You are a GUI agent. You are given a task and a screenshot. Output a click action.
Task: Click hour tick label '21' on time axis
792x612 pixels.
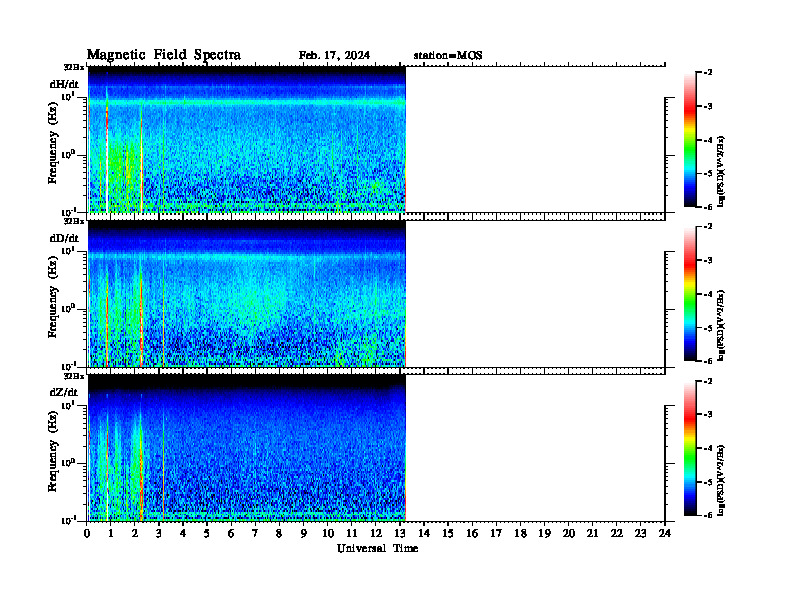click(592, 534)
